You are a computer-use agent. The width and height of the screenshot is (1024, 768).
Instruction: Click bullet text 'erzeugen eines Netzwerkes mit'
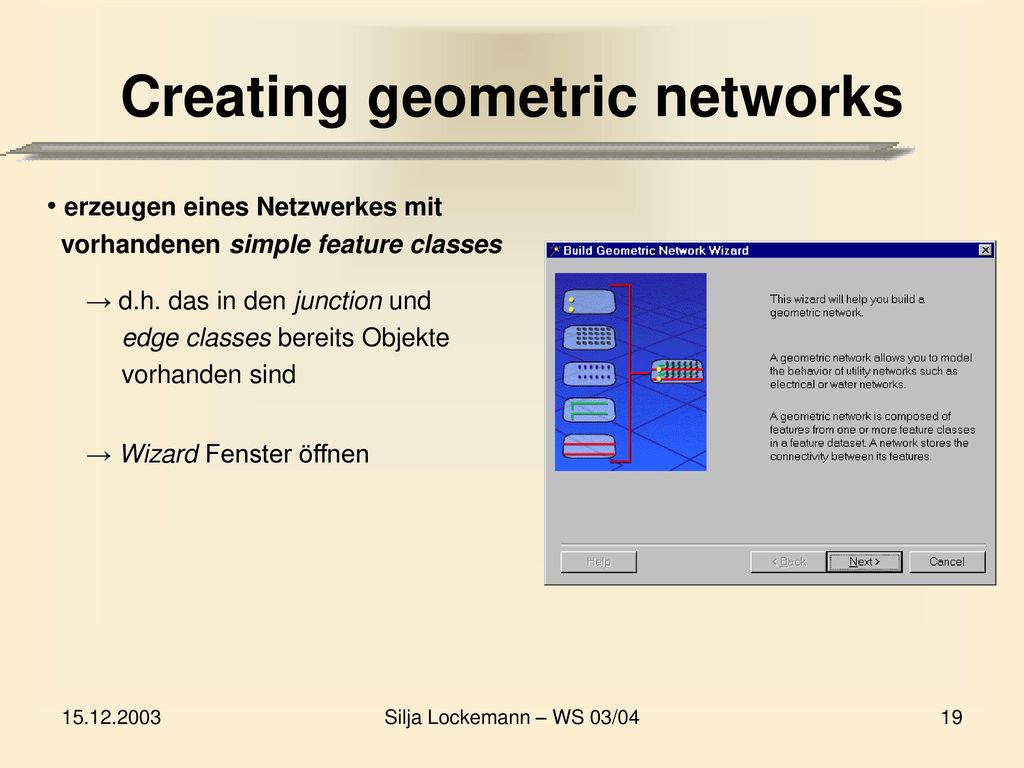[253, 207]
